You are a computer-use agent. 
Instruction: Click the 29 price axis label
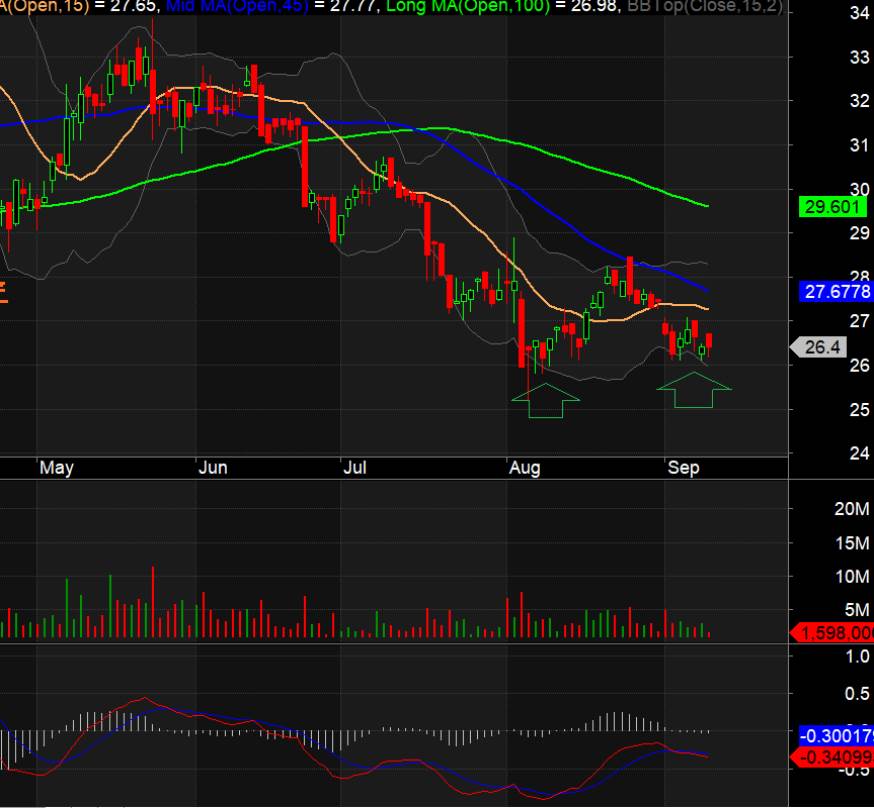(x=860, y=233)
